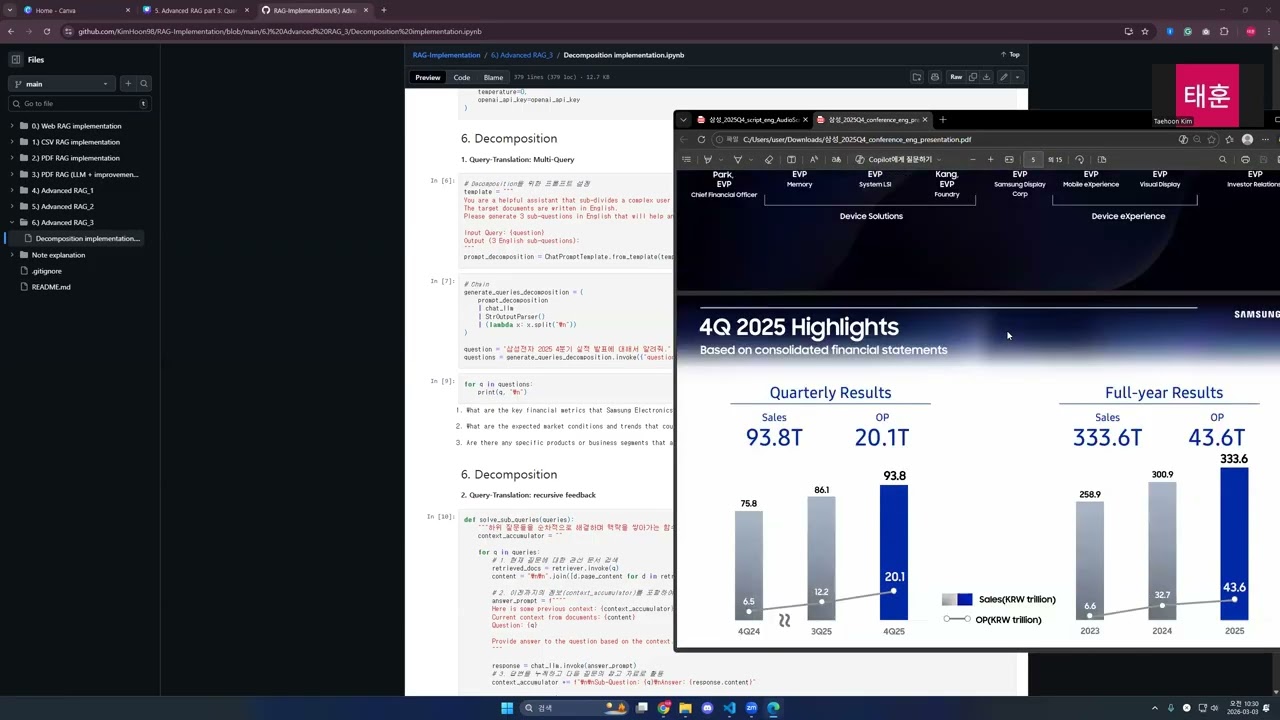Open the PDF table of contents icon
The image size is (1280, 720).
click(x=686, y=160)
